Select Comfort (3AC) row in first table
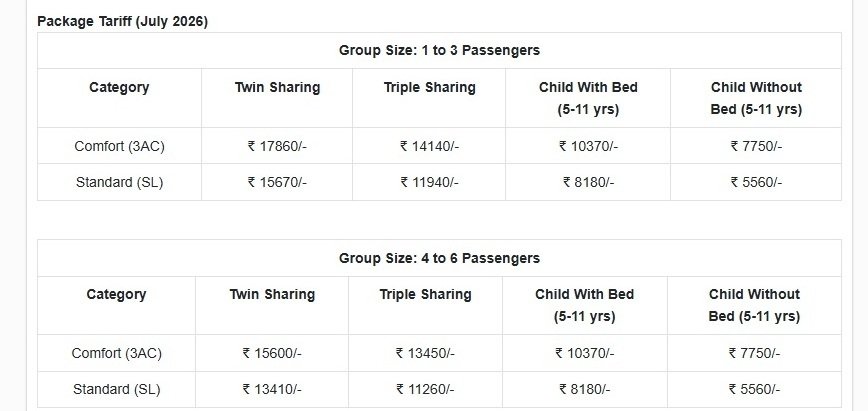Image resolution: width=868 pixels, height=411 pixels. (439, 146)
